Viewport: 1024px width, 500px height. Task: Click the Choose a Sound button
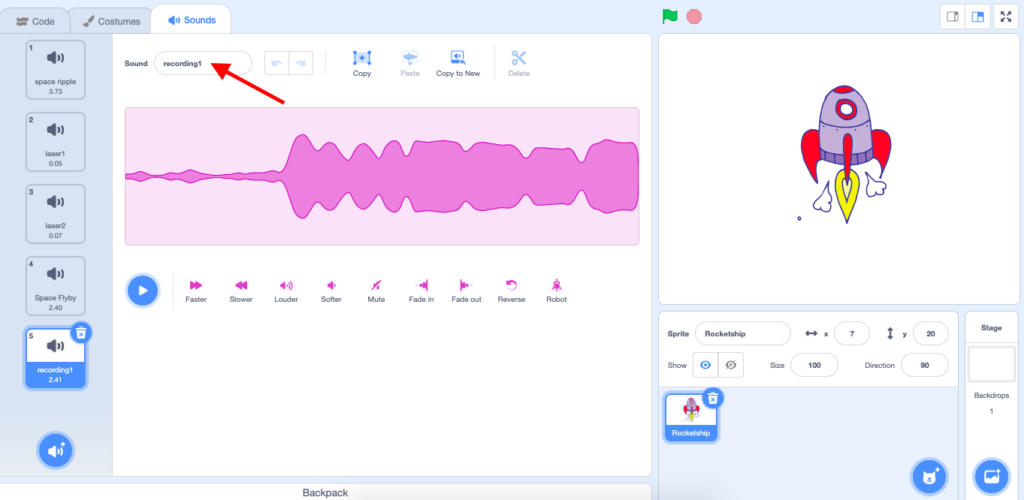click(56, 450)
